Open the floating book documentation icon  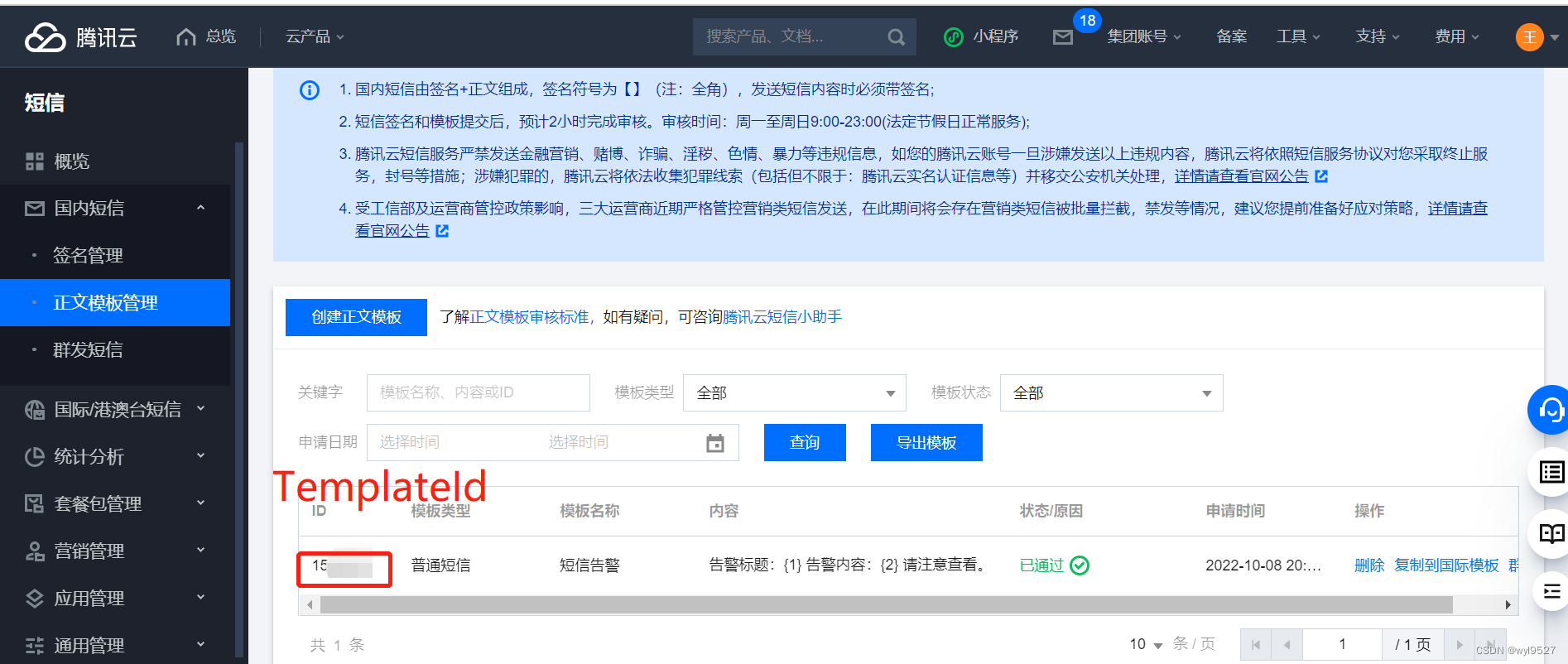pyautogui.click(x=1551, y=533)
